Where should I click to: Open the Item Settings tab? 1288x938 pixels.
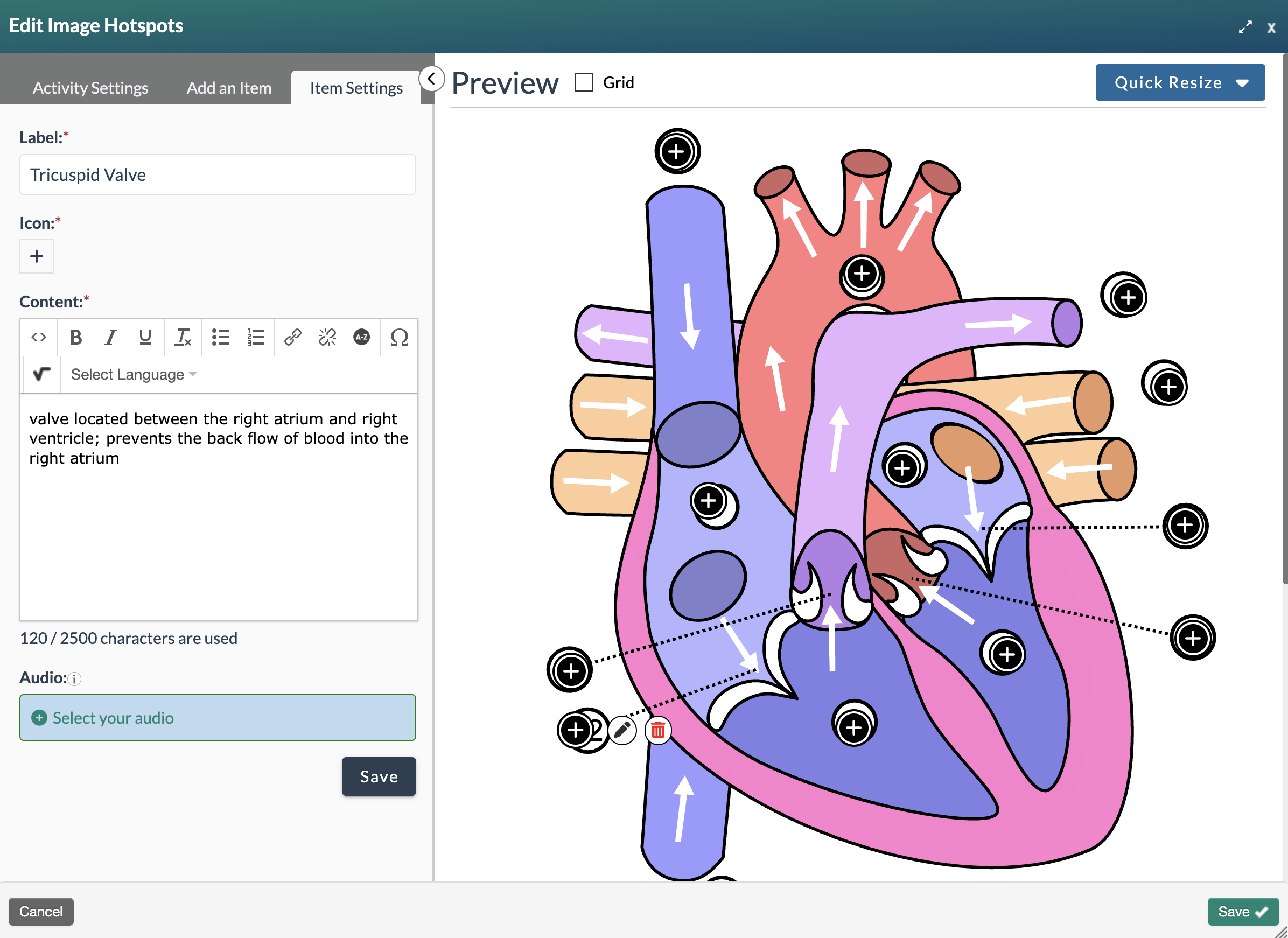tap(356, 88)
